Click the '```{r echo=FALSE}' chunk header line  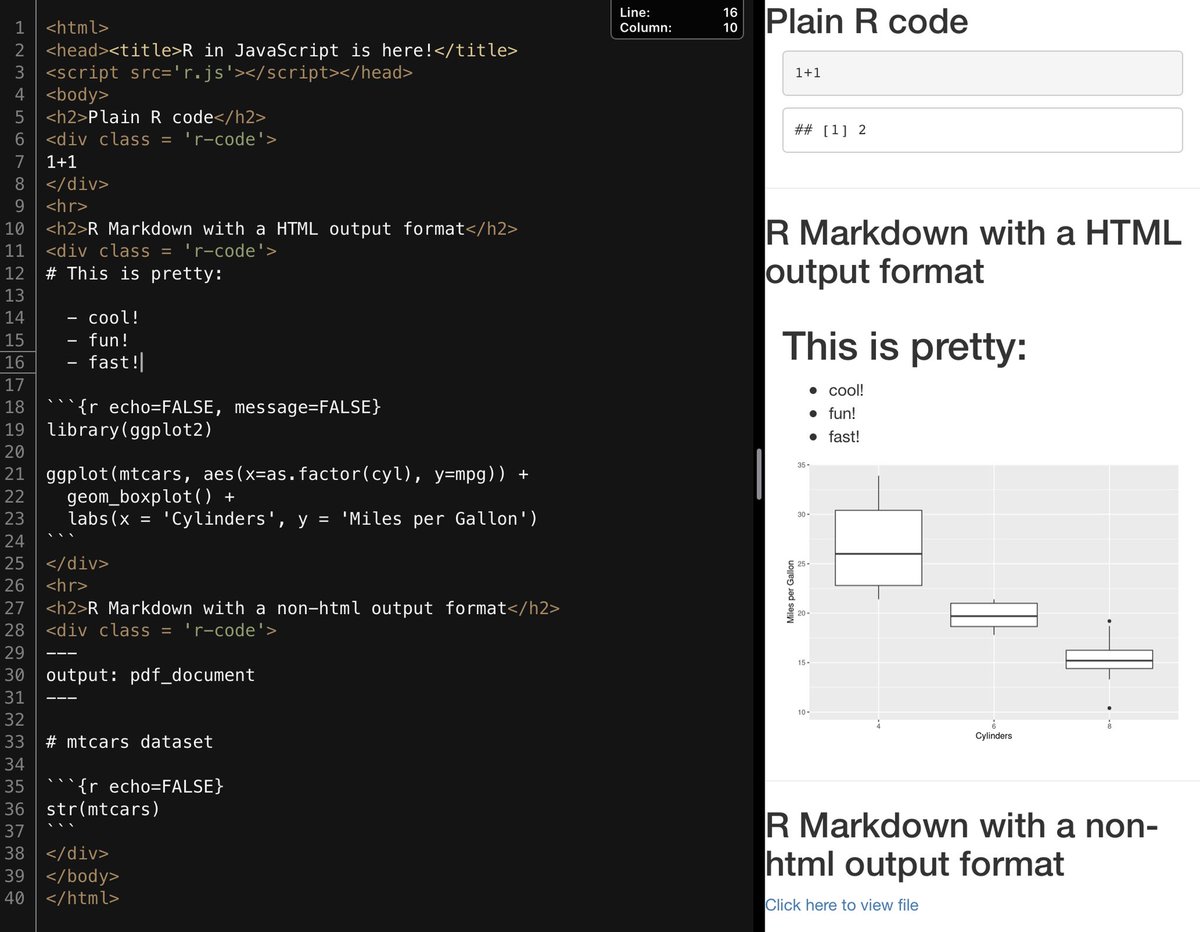pyautogui.click(x=135, y=787)
